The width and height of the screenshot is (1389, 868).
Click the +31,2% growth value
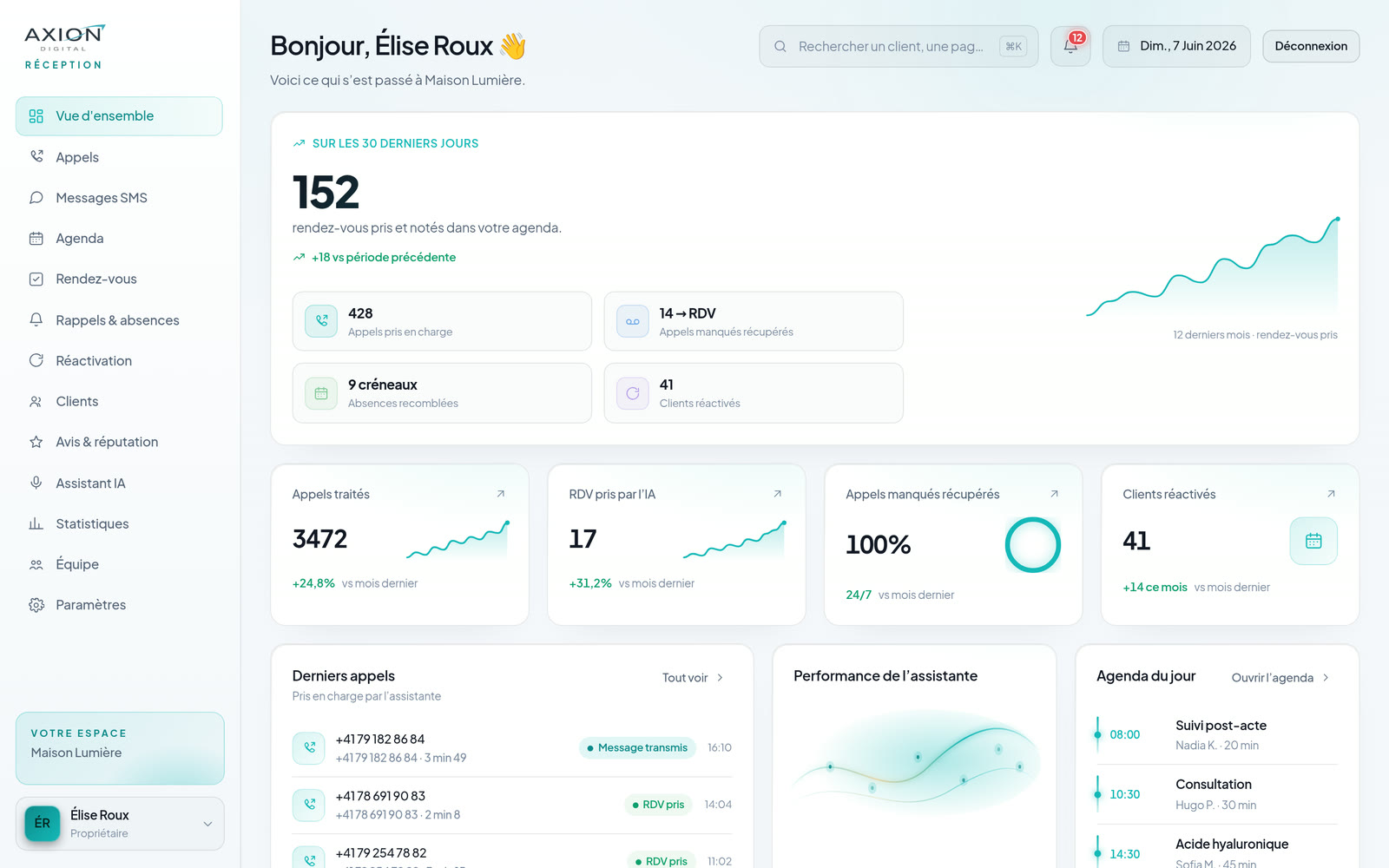tap(590, 583)
